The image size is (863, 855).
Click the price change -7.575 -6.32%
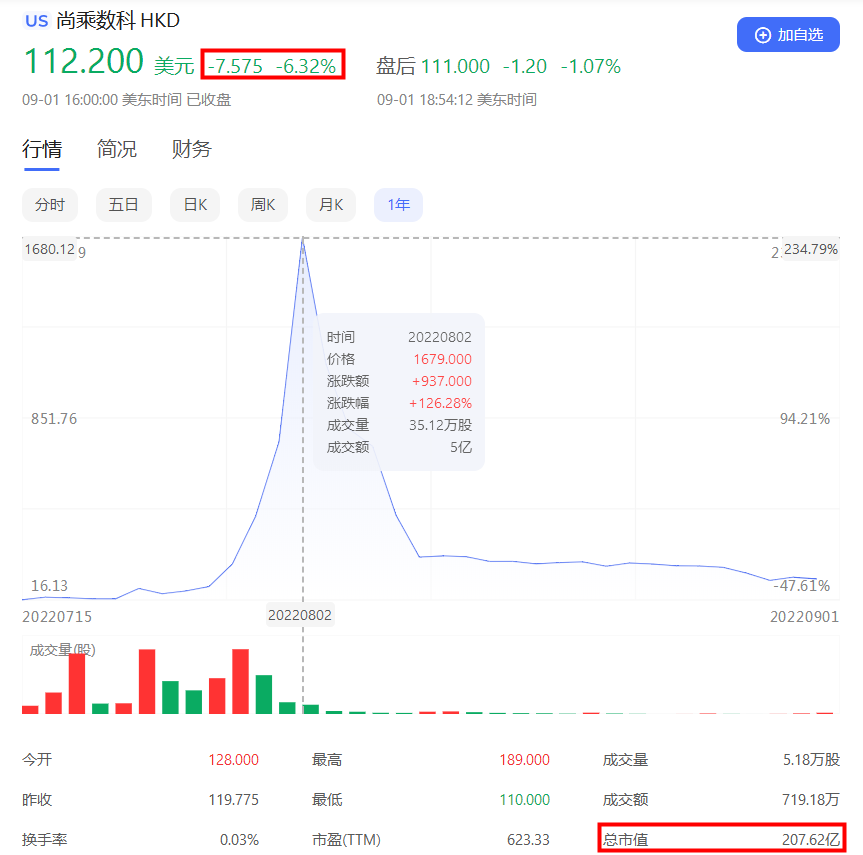click(x=272, y=66)
